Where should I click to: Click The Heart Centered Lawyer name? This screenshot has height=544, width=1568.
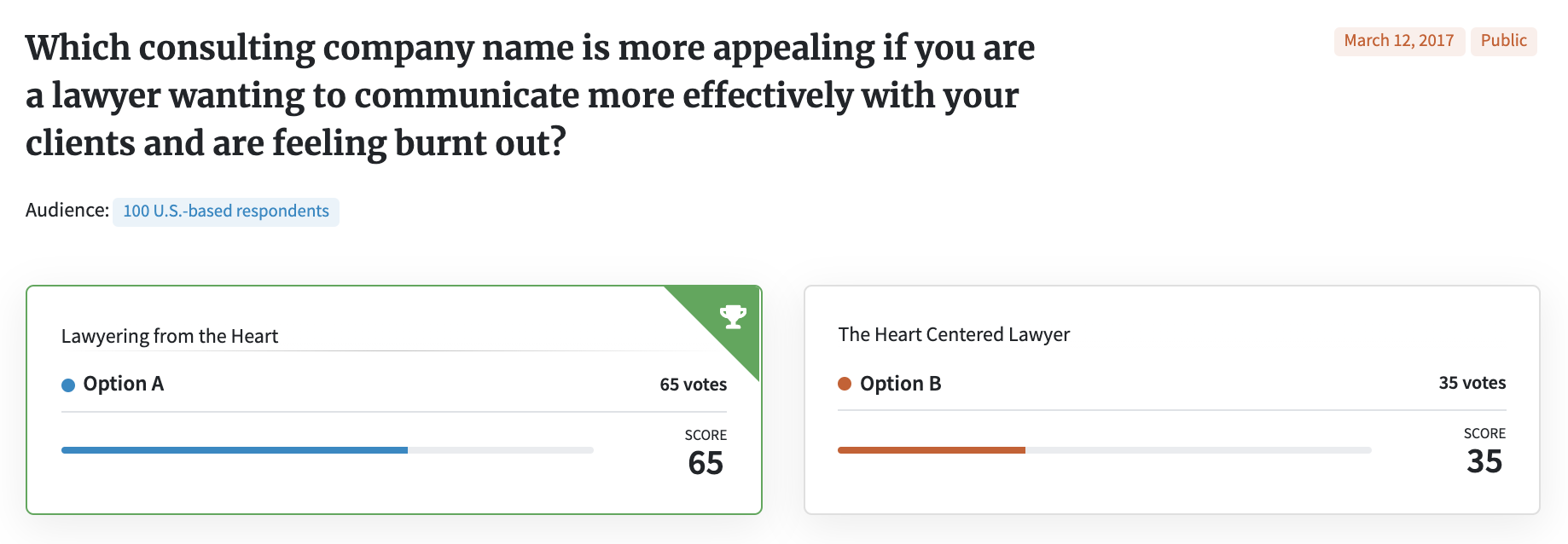point(954,334)
